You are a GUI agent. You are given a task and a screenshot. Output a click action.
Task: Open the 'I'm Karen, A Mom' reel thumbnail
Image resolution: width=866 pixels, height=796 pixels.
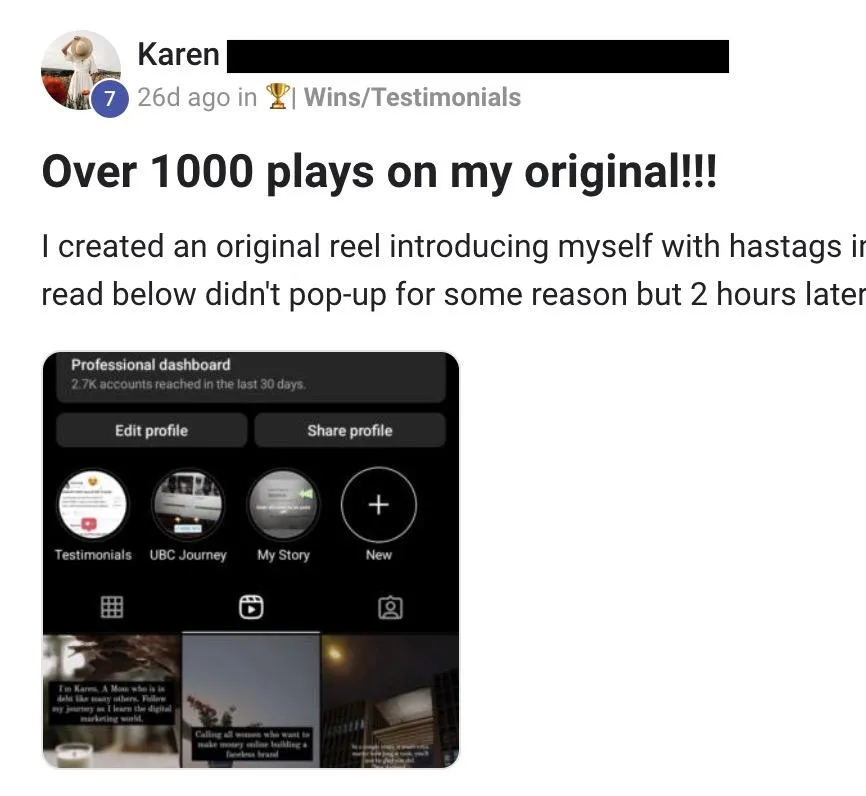click(x=112, y=701)
